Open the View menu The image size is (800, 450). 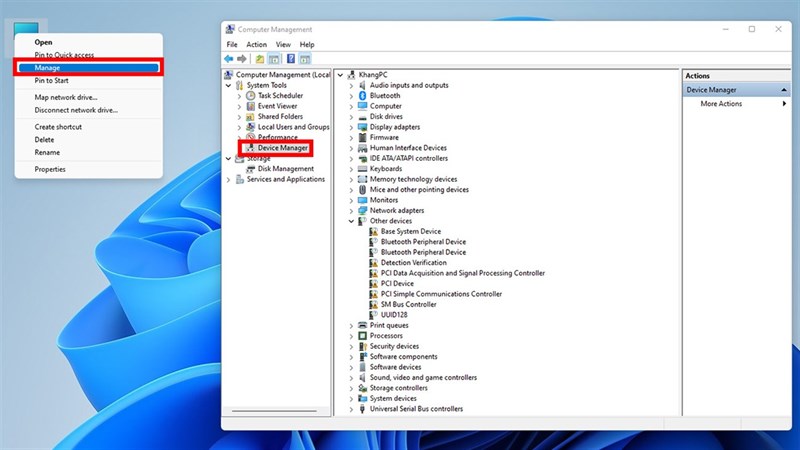pos(283,44)
